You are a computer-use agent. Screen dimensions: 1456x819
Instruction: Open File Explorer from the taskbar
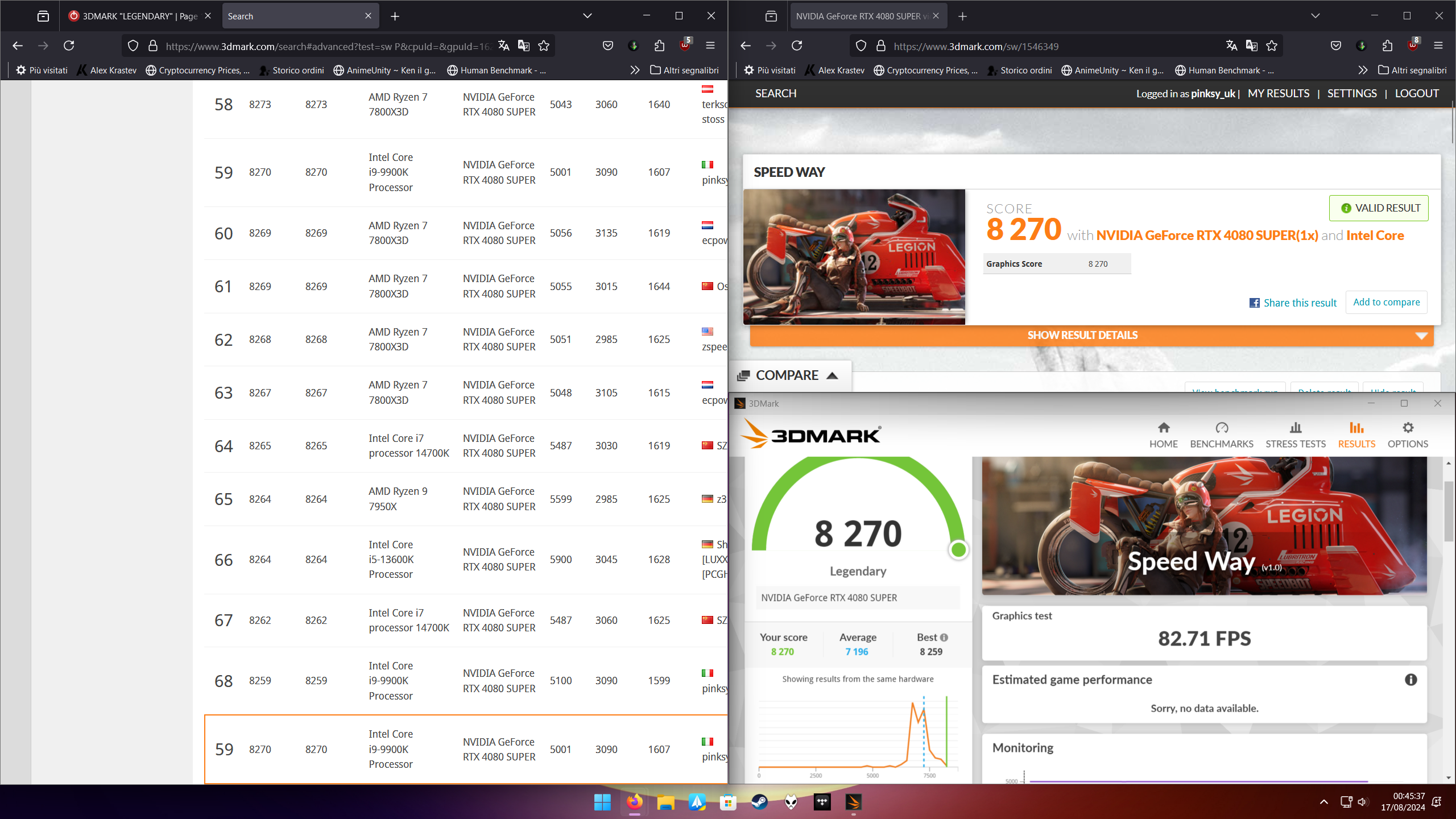click(x=665, y=802)
